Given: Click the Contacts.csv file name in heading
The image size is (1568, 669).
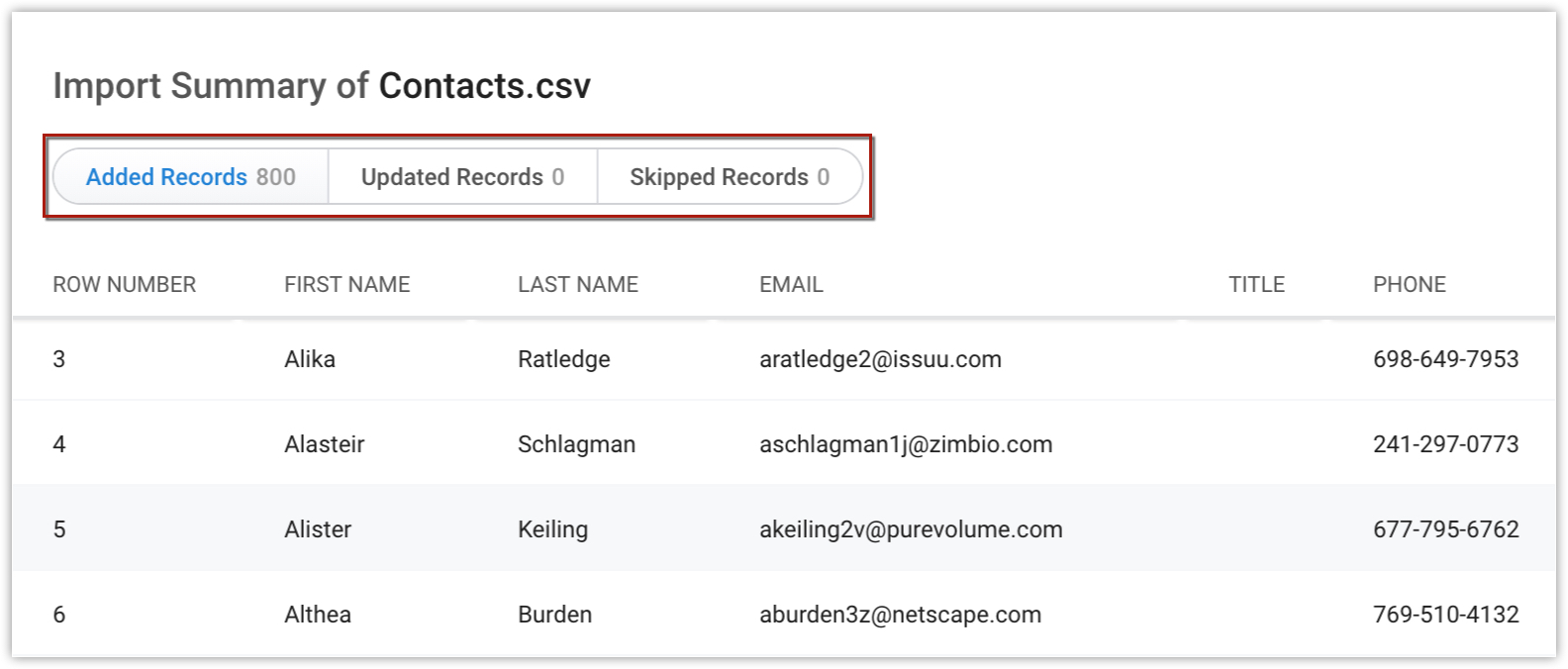Looking at the screenshot, I should click(484, 86).
